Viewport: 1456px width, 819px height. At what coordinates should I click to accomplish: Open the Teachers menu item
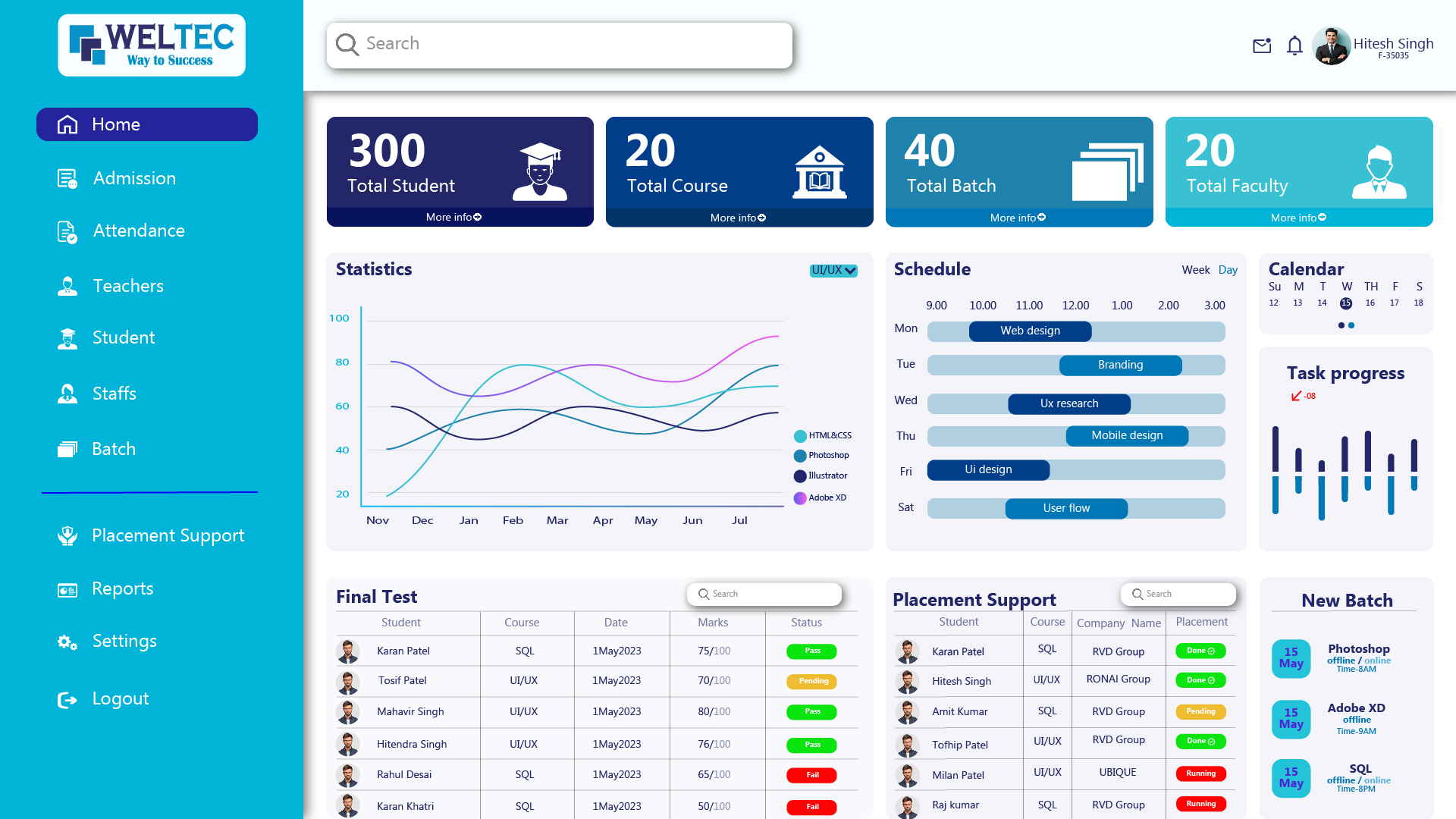127,286
